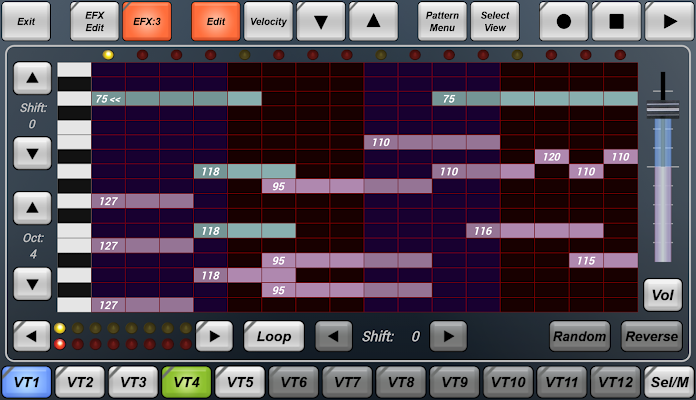Toggle Edit mode
This screenshot has height=400, width=696.
tap(216, 21)
